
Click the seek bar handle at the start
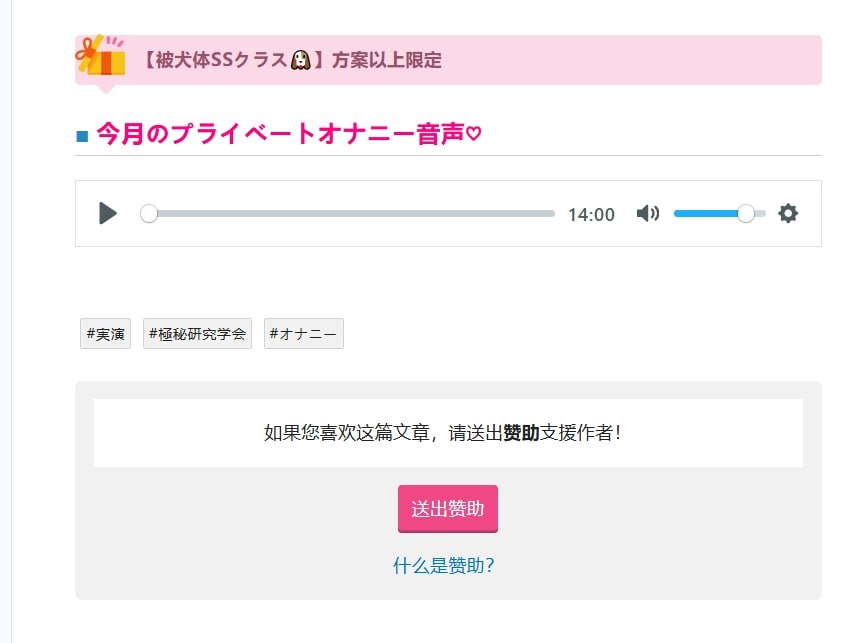click(149, 213)
